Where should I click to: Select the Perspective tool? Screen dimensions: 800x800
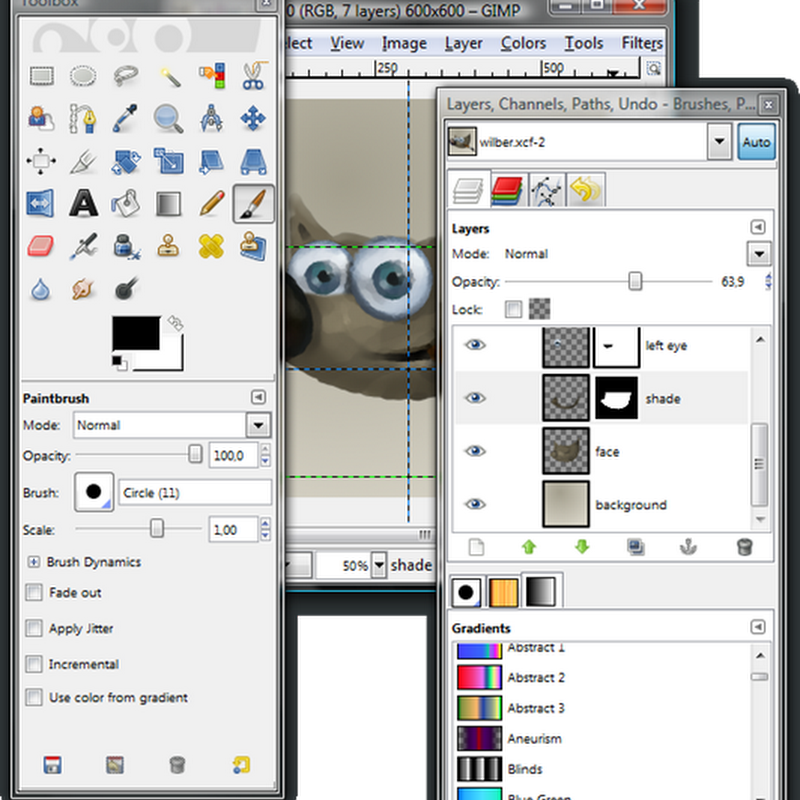point(254,161)
